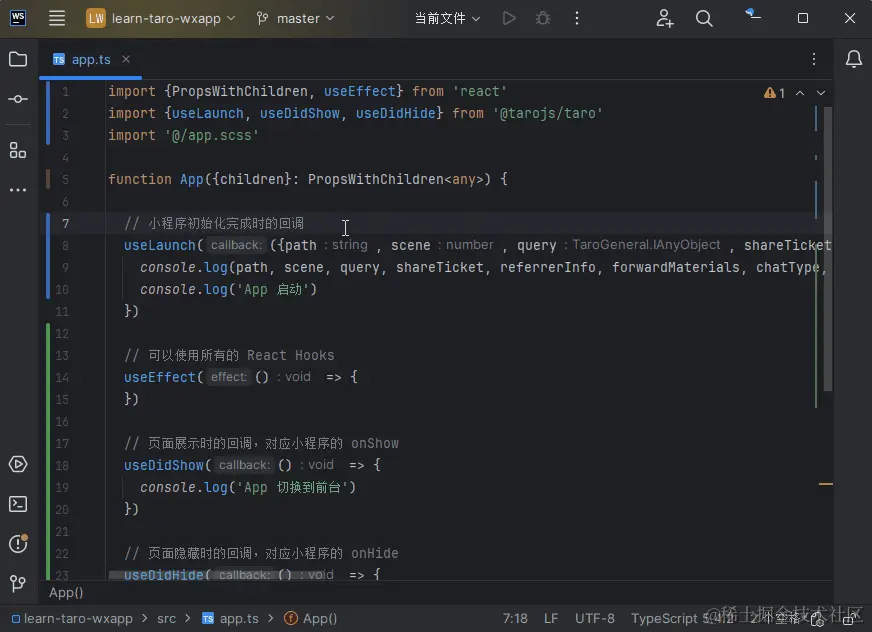Viewport: 872px width, 632px height.
Task: Click App() in the navigation bar
Action: [311, 619]
